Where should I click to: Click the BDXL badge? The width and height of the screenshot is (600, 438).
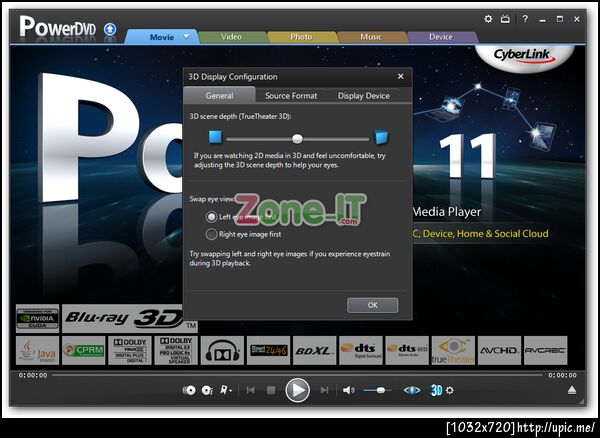point(315,350)
